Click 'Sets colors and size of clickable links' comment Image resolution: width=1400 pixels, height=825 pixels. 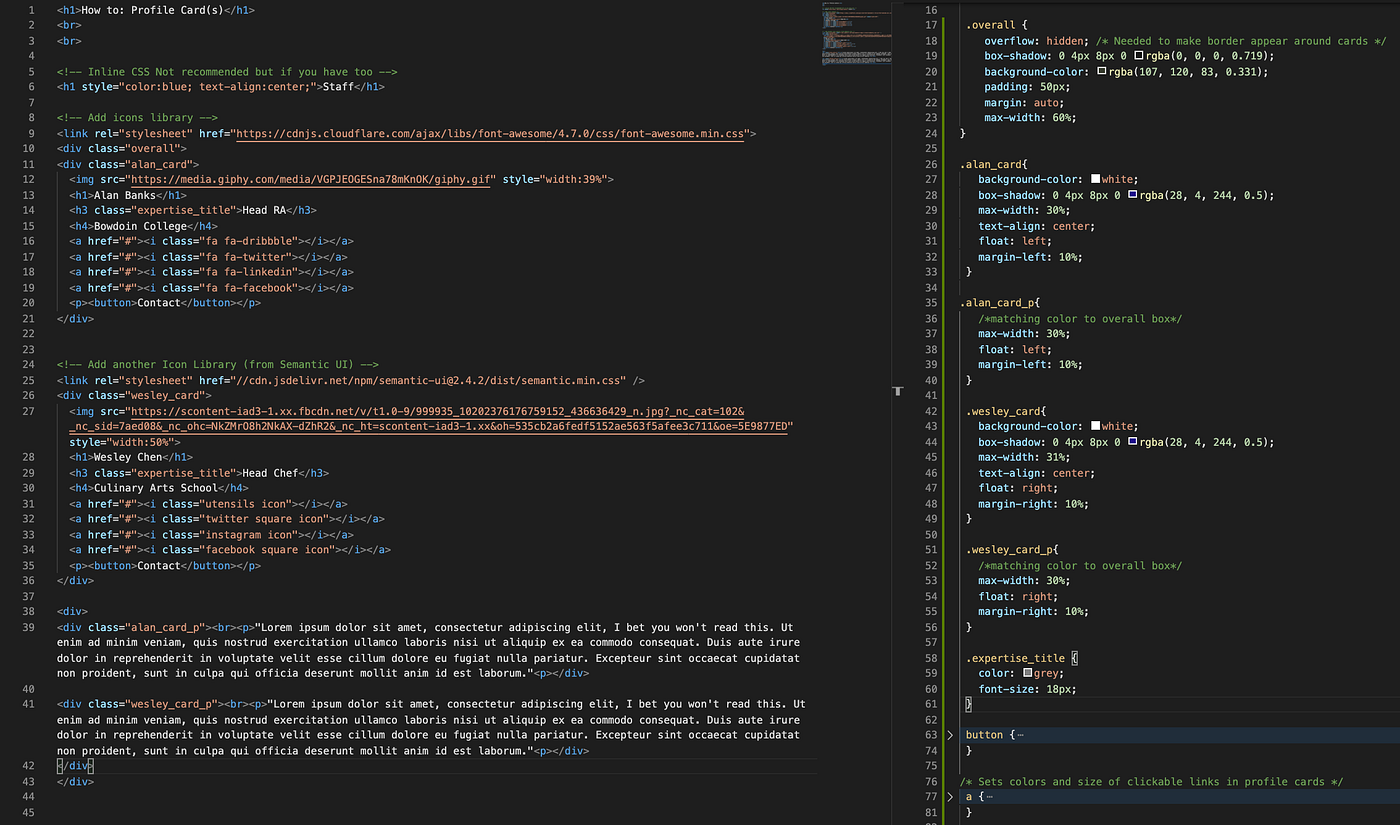click(x=1151, y=781)
